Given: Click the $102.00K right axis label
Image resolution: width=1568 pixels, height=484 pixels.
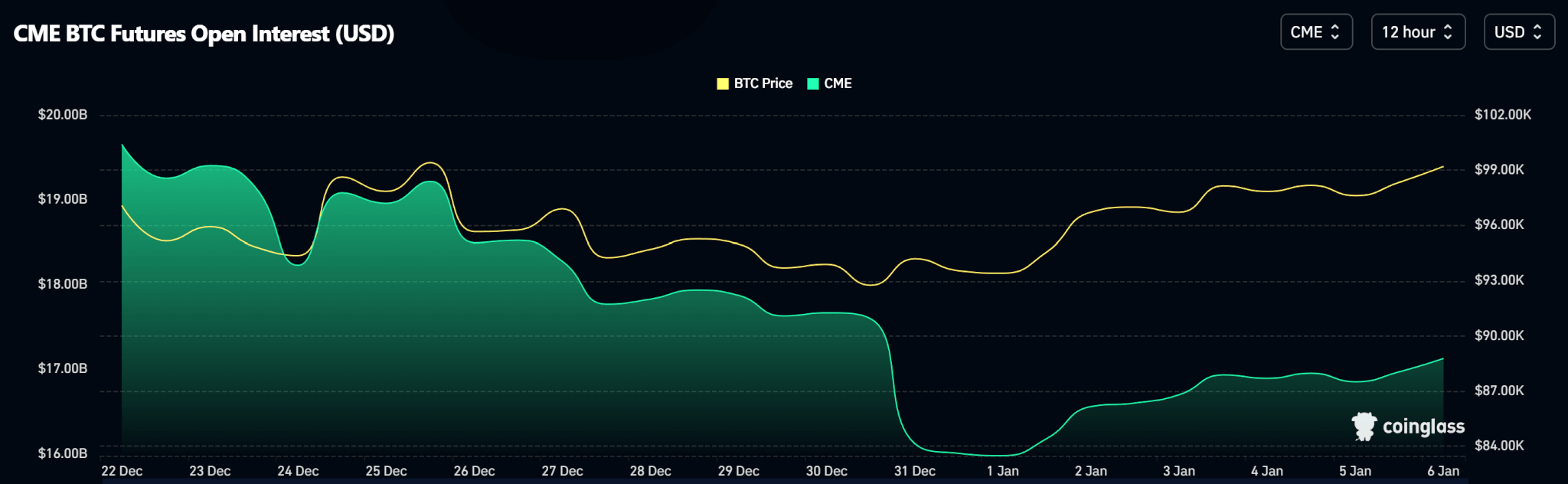Looking at the screenshot, I should coord(1502,115).
